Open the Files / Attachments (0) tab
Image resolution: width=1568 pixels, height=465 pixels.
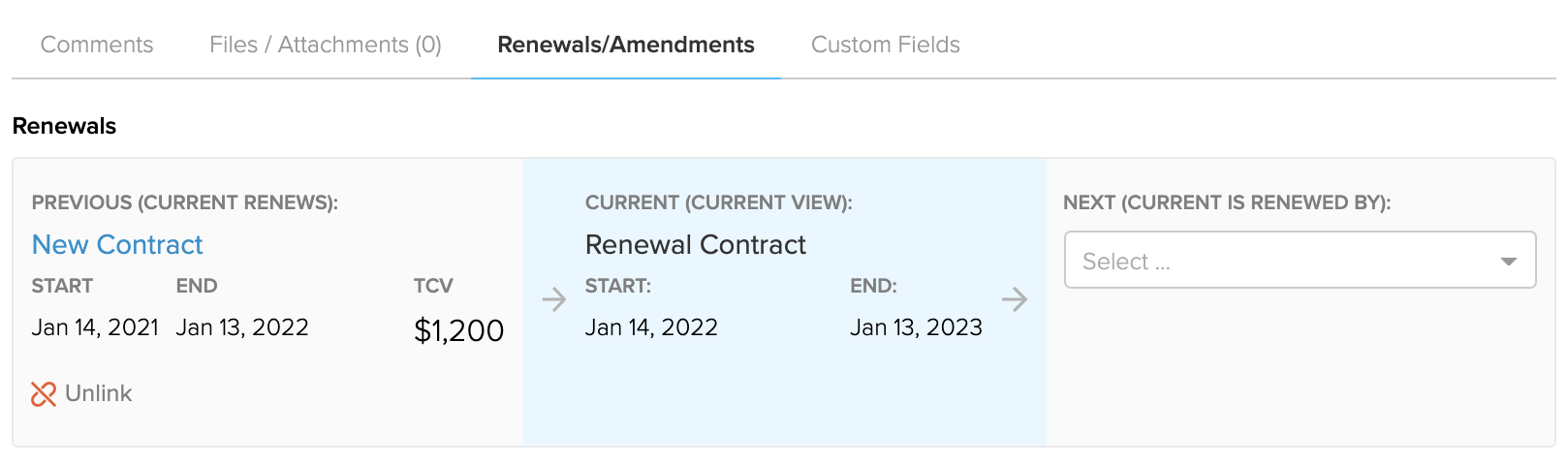pyautogui.click(x=326, y=45)
